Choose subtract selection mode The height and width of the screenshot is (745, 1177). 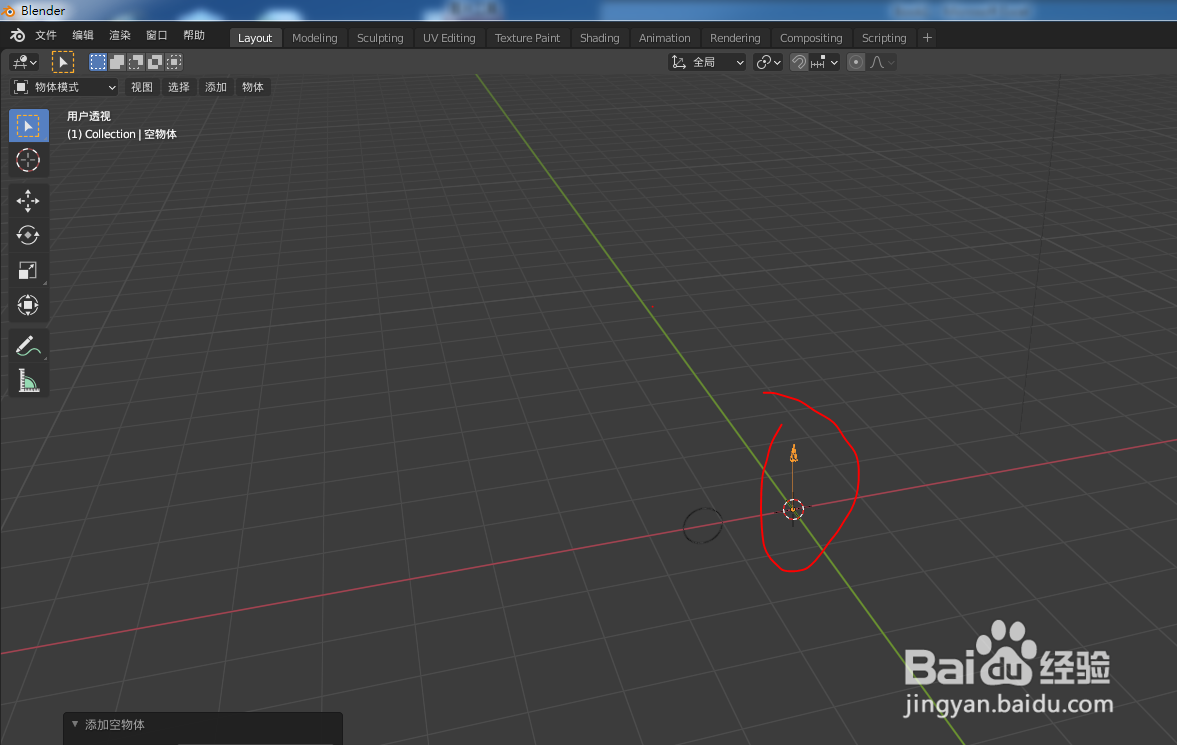(136, 62)
